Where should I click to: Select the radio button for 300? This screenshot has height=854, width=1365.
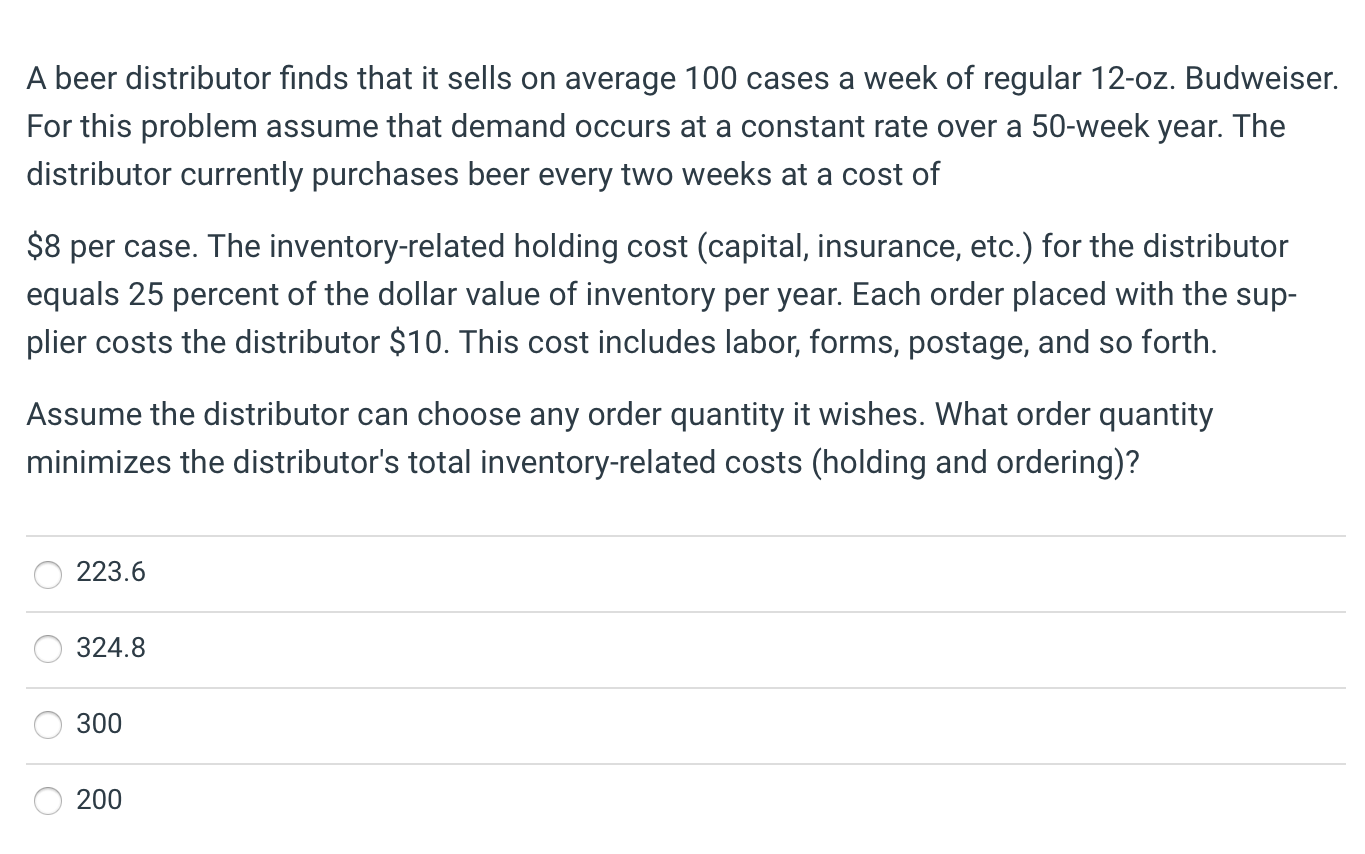click(x=47, y=725)
